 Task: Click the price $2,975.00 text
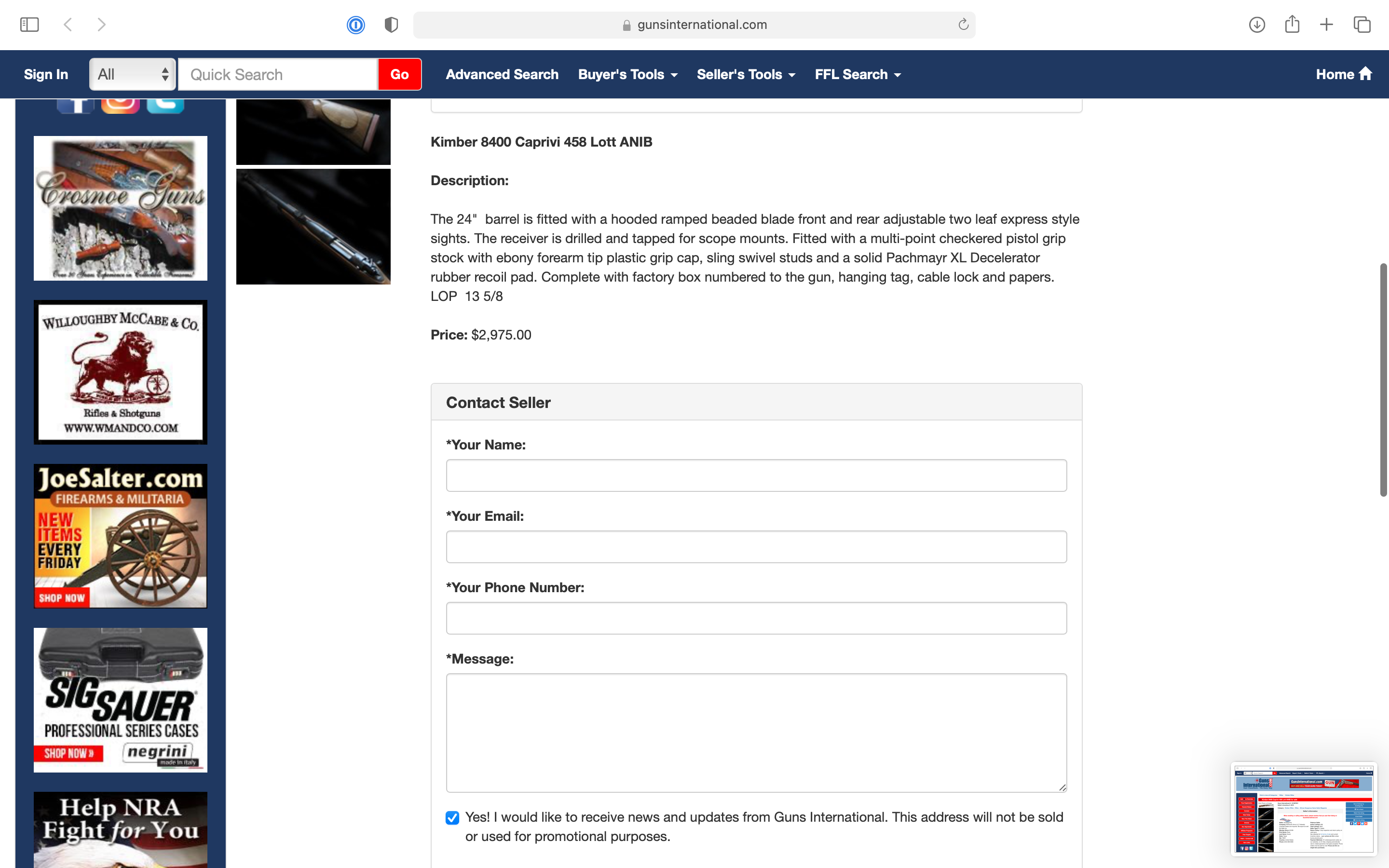click(x=501, y=335)
